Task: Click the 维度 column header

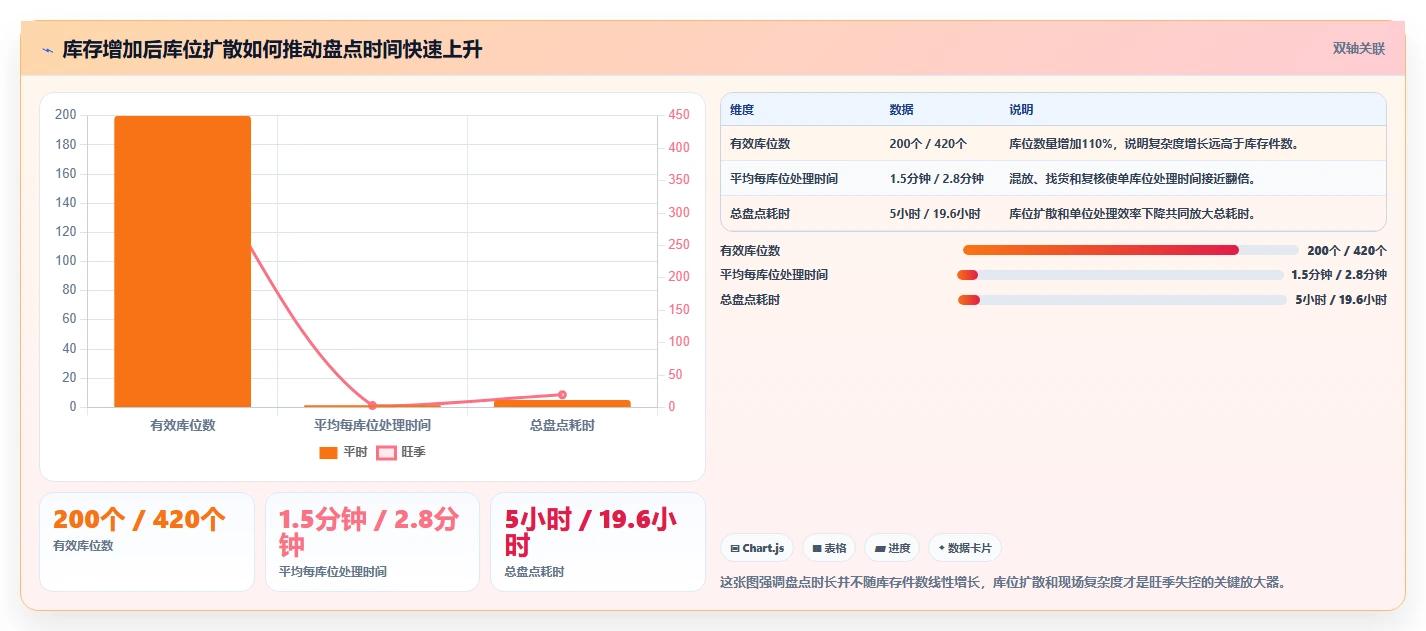Action: [x=742, y=110]
